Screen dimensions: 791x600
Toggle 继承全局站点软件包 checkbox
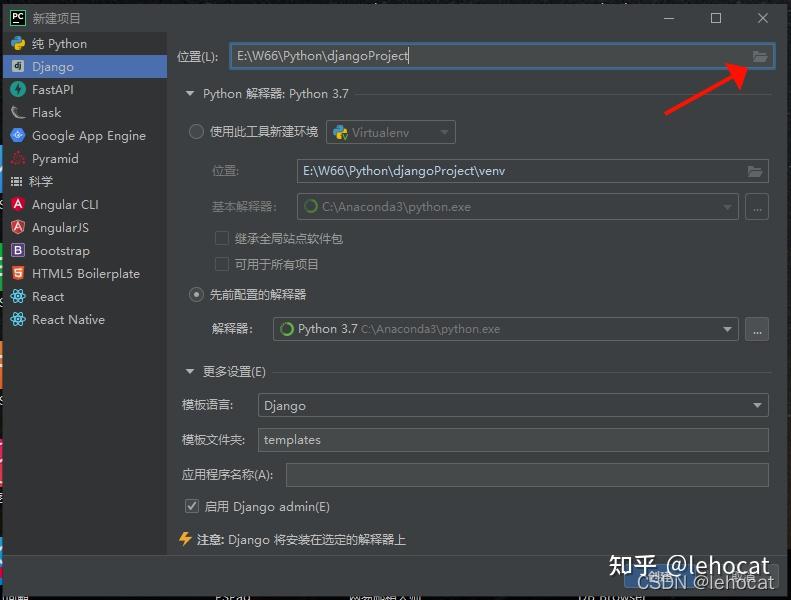coord(221,238)
